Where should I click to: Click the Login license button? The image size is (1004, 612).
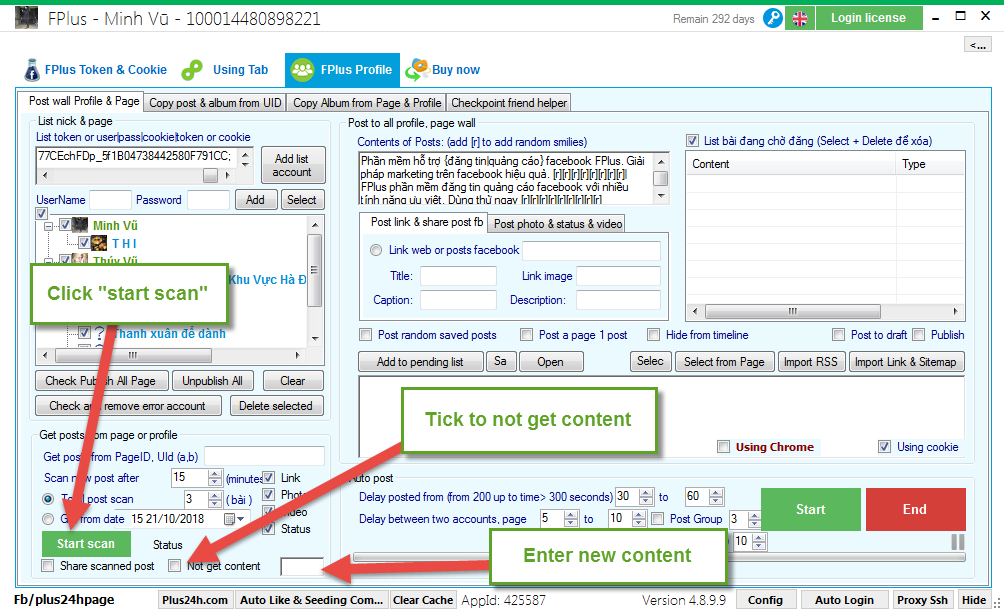click(x=868, y=18)
